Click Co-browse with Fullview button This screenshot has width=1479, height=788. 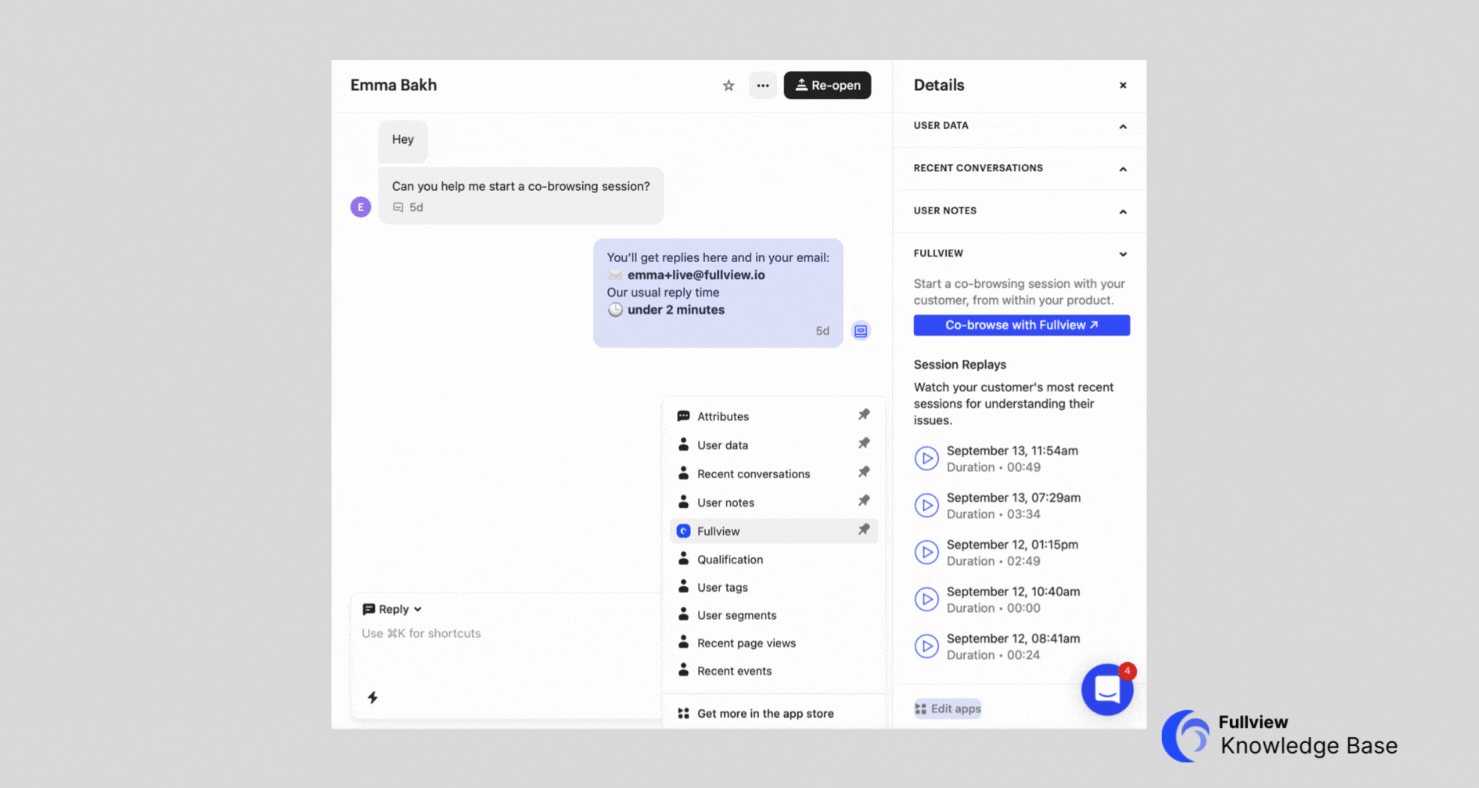1022,325
